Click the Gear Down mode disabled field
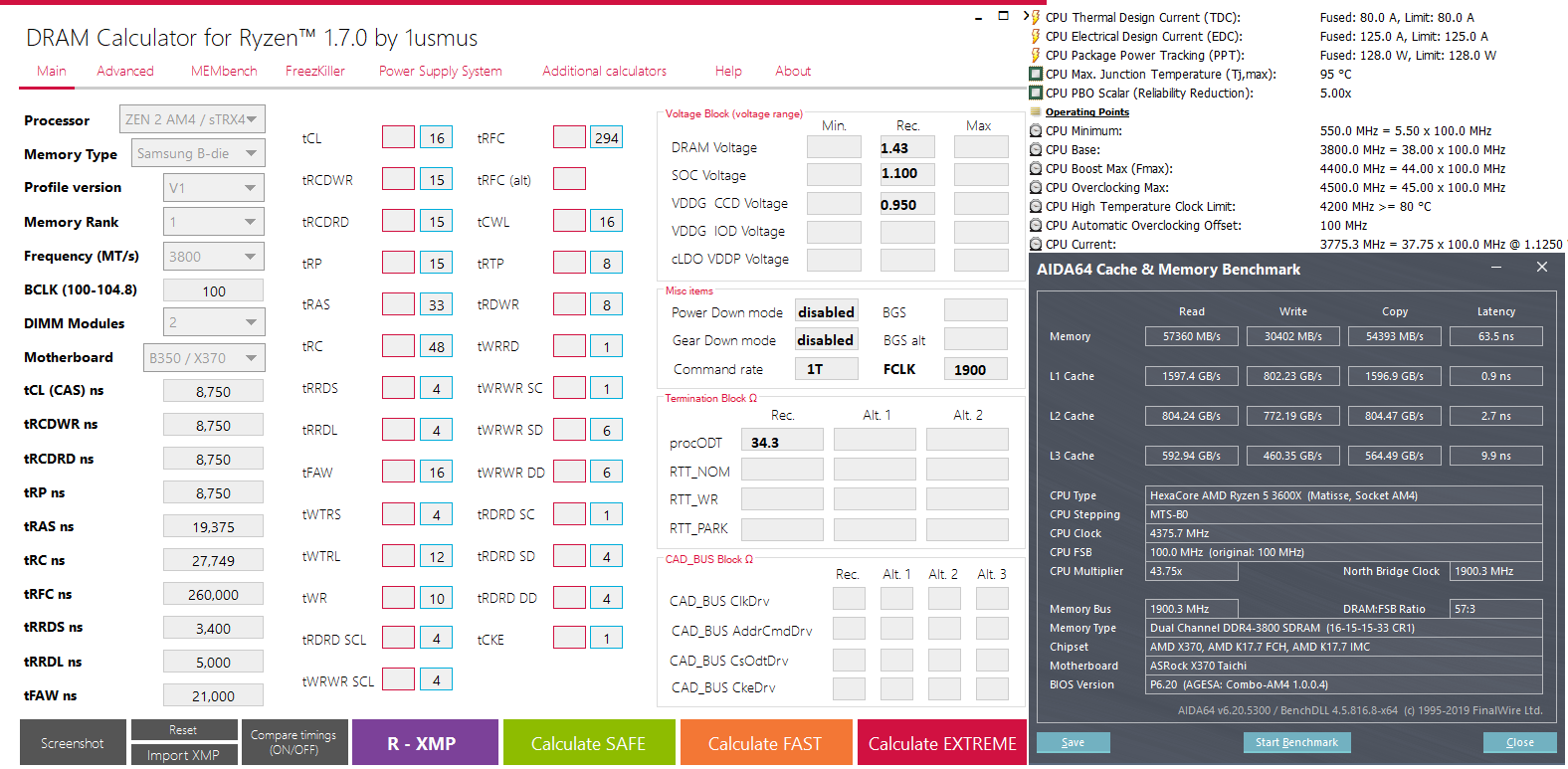The width and height of the screenshot is (1568, 769). click(x=827, y=340)
